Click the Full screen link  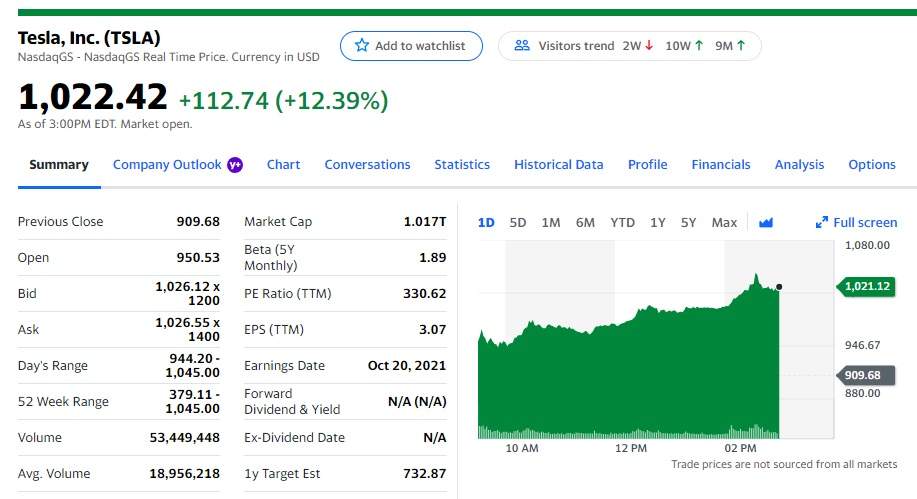pyautogui.click(x=857, y=222)
